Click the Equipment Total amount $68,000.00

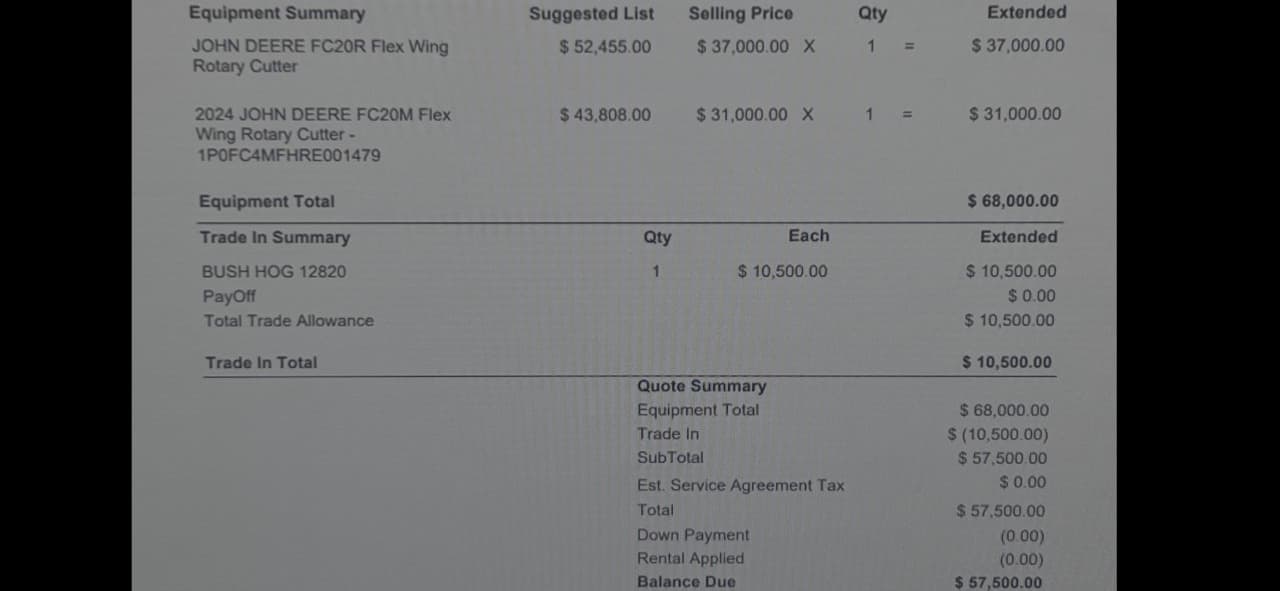(1013, 201)
